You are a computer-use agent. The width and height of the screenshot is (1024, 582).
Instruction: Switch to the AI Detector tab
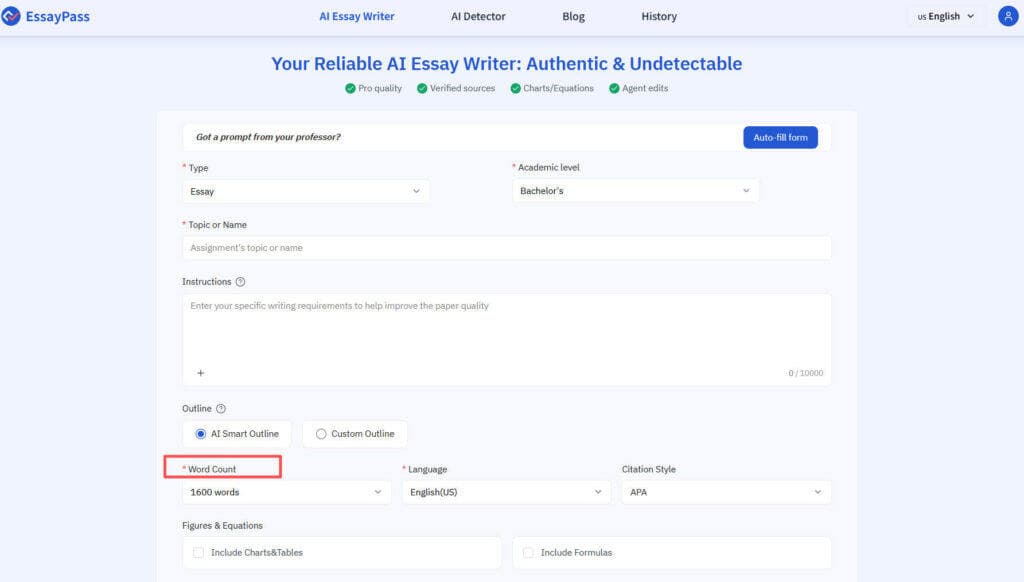[478, 16]
